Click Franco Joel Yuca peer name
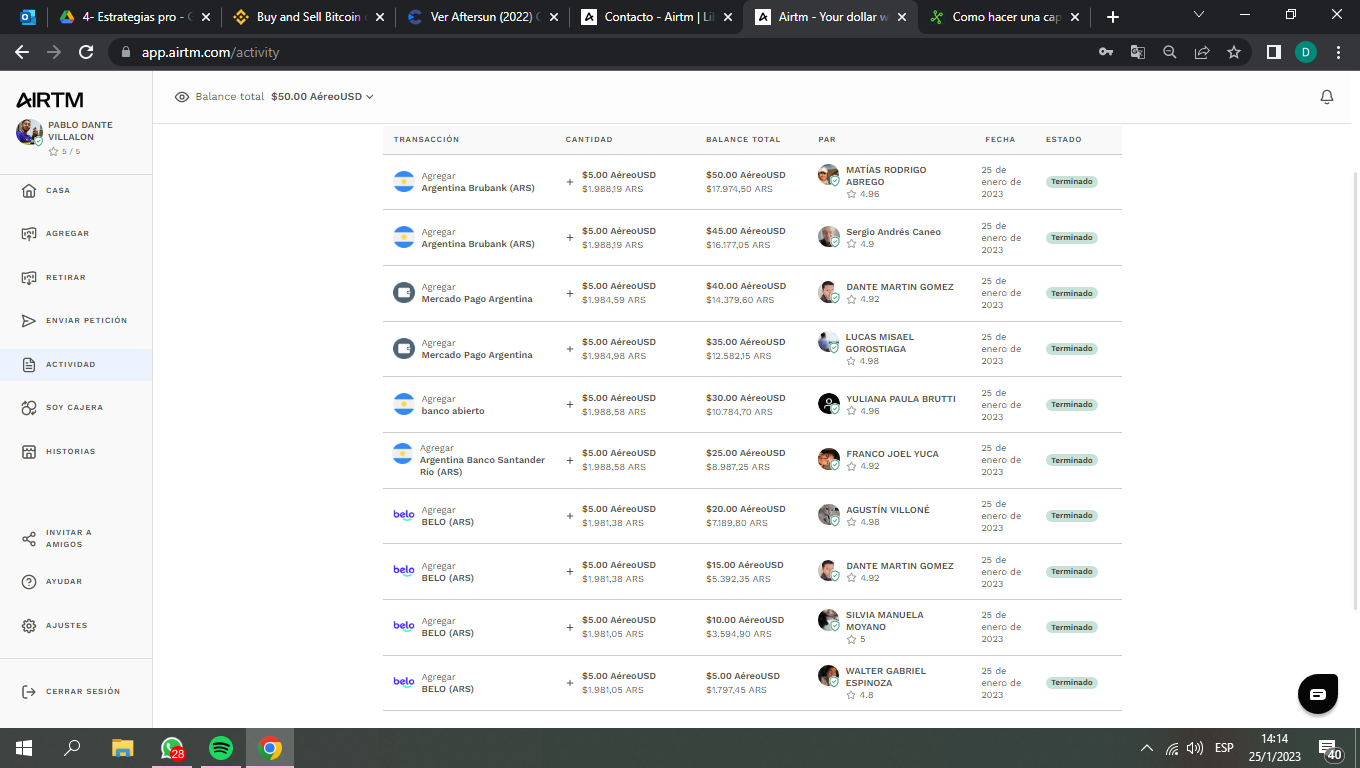1360x768 pixels. pos(892,454)
